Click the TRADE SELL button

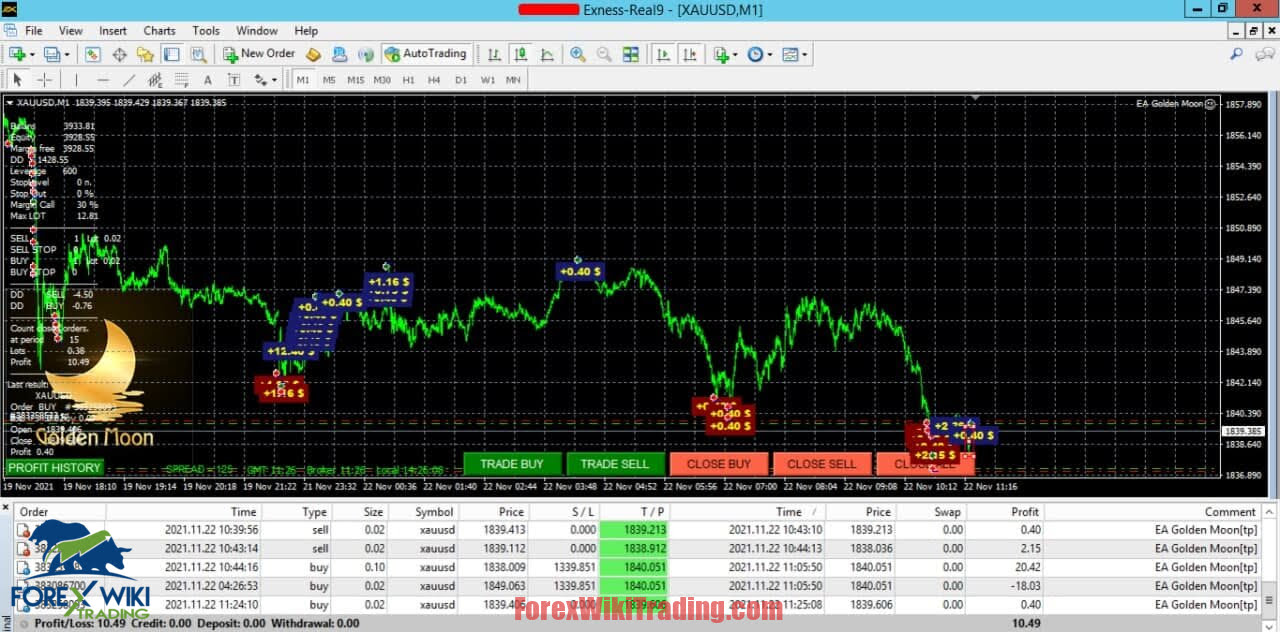coord(615,464)
